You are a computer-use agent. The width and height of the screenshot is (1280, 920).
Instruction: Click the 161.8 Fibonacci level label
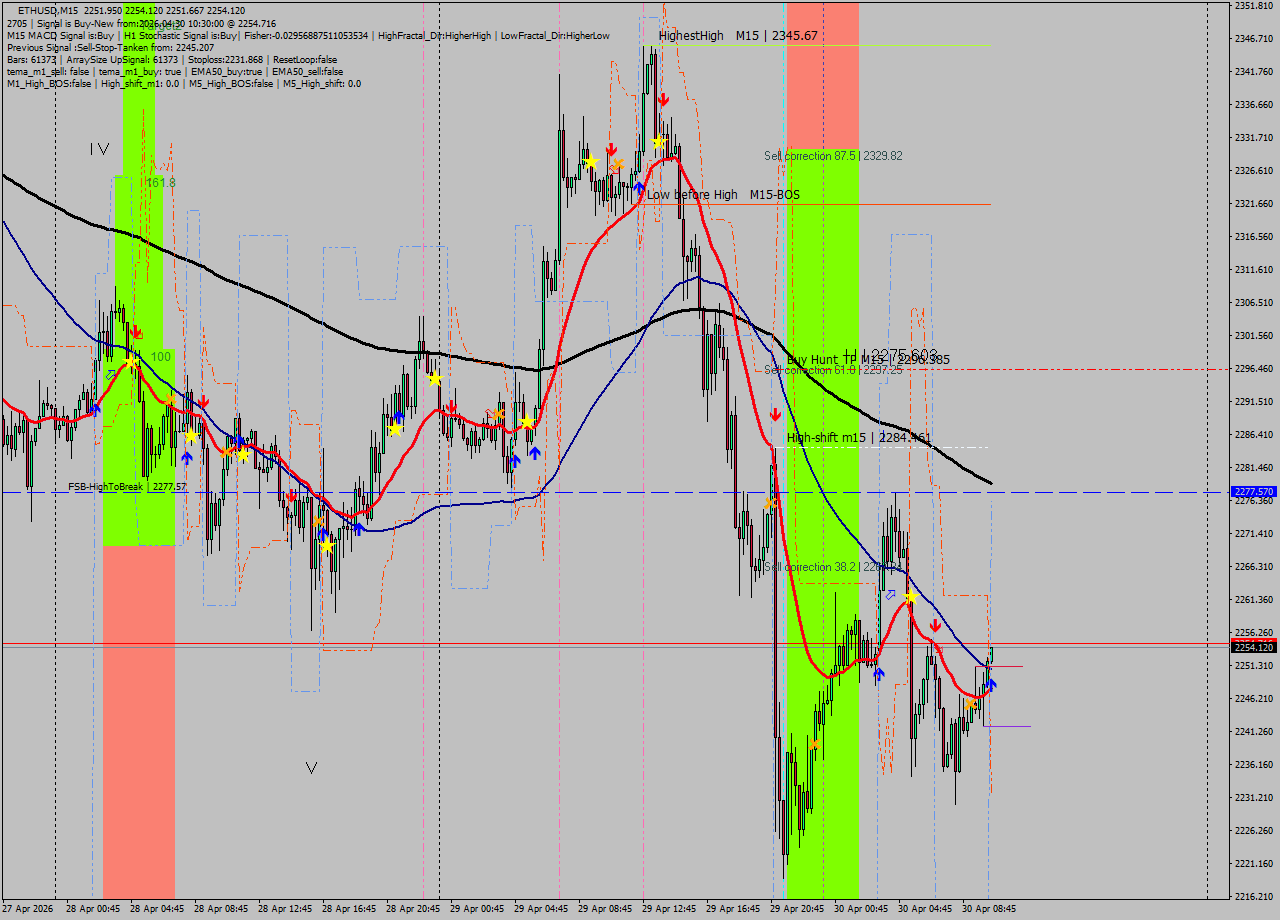click(160, 183)
